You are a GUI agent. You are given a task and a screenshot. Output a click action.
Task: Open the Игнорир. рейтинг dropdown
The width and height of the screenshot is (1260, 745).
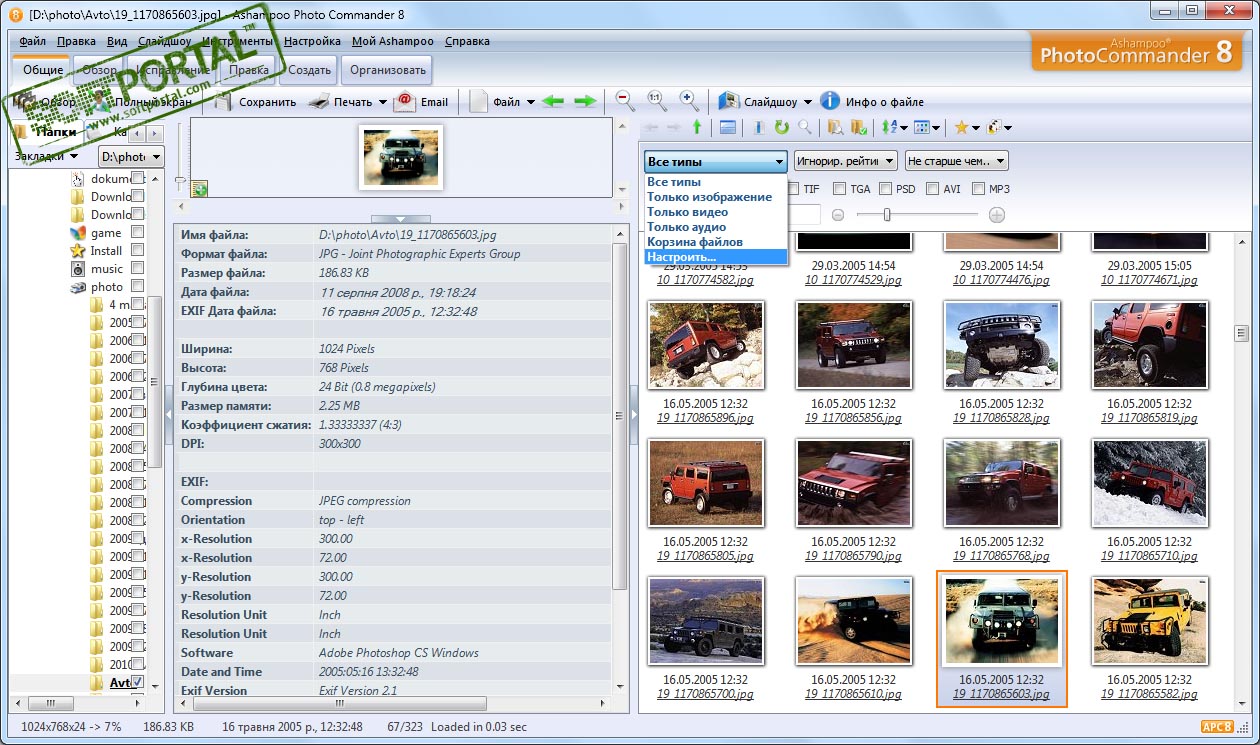click(x=845, y=161)
